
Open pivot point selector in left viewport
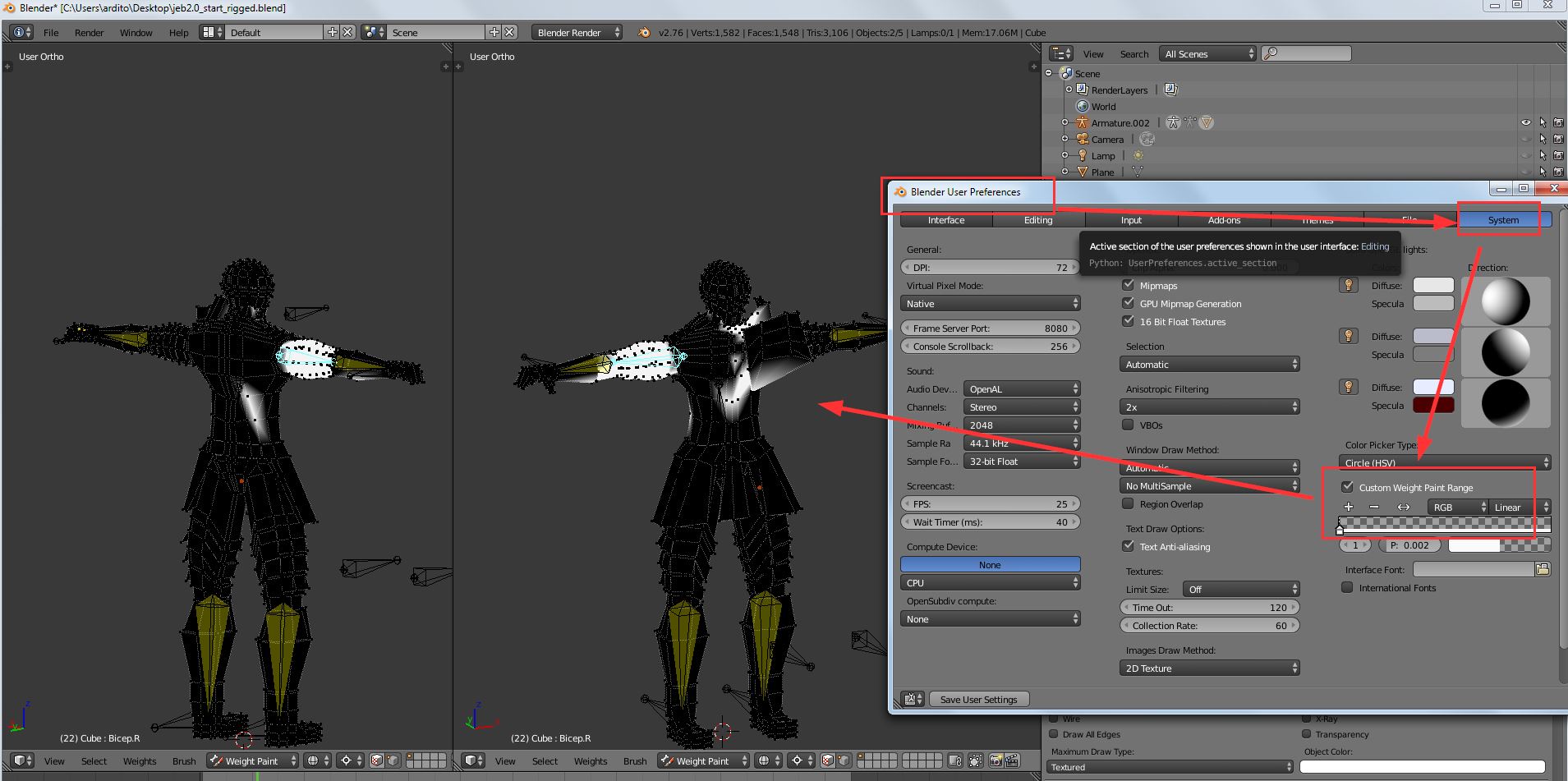351,760
